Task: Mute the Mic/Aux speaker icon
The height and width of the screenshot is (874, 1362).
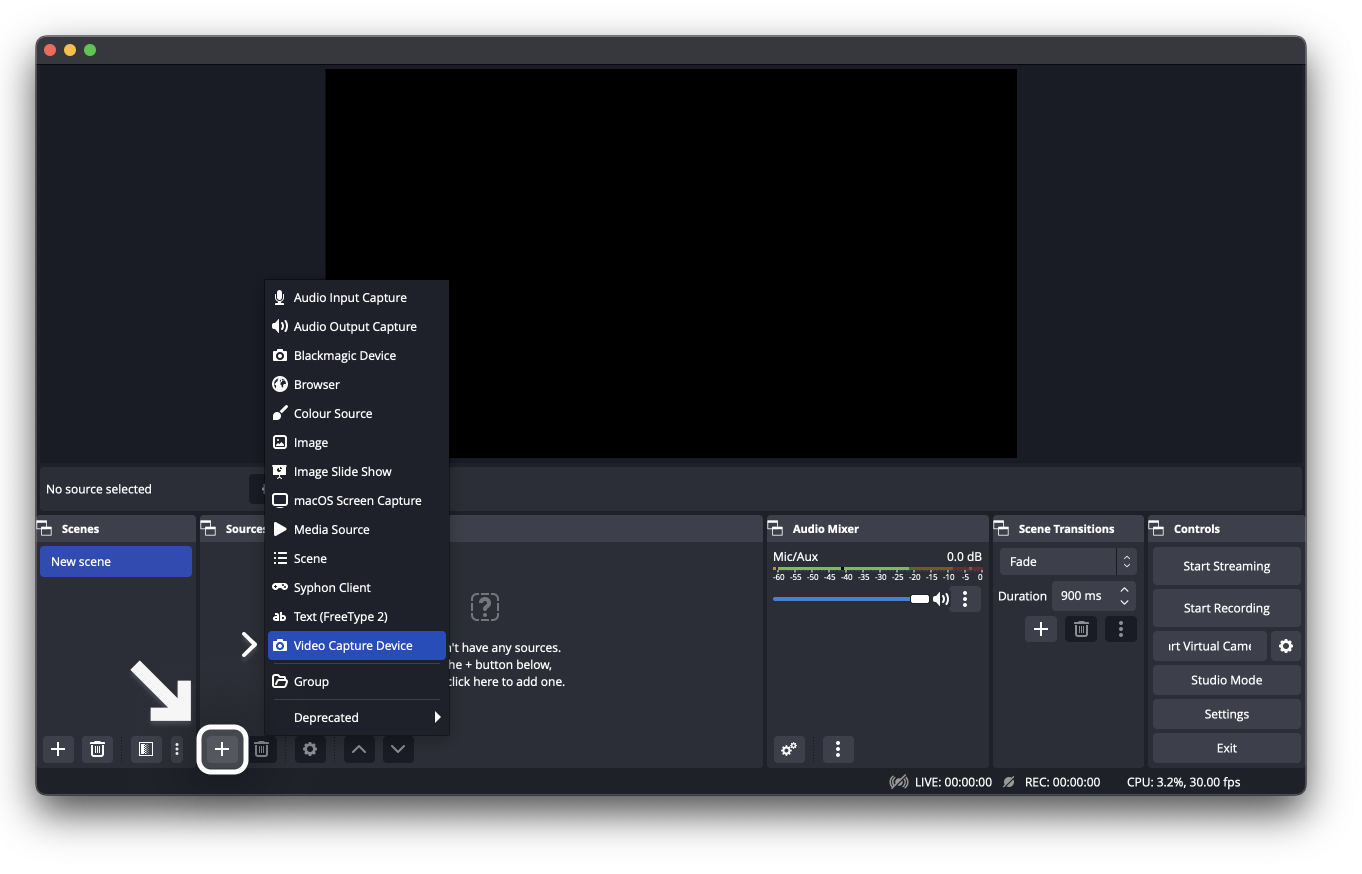Action: click(941, 599)
